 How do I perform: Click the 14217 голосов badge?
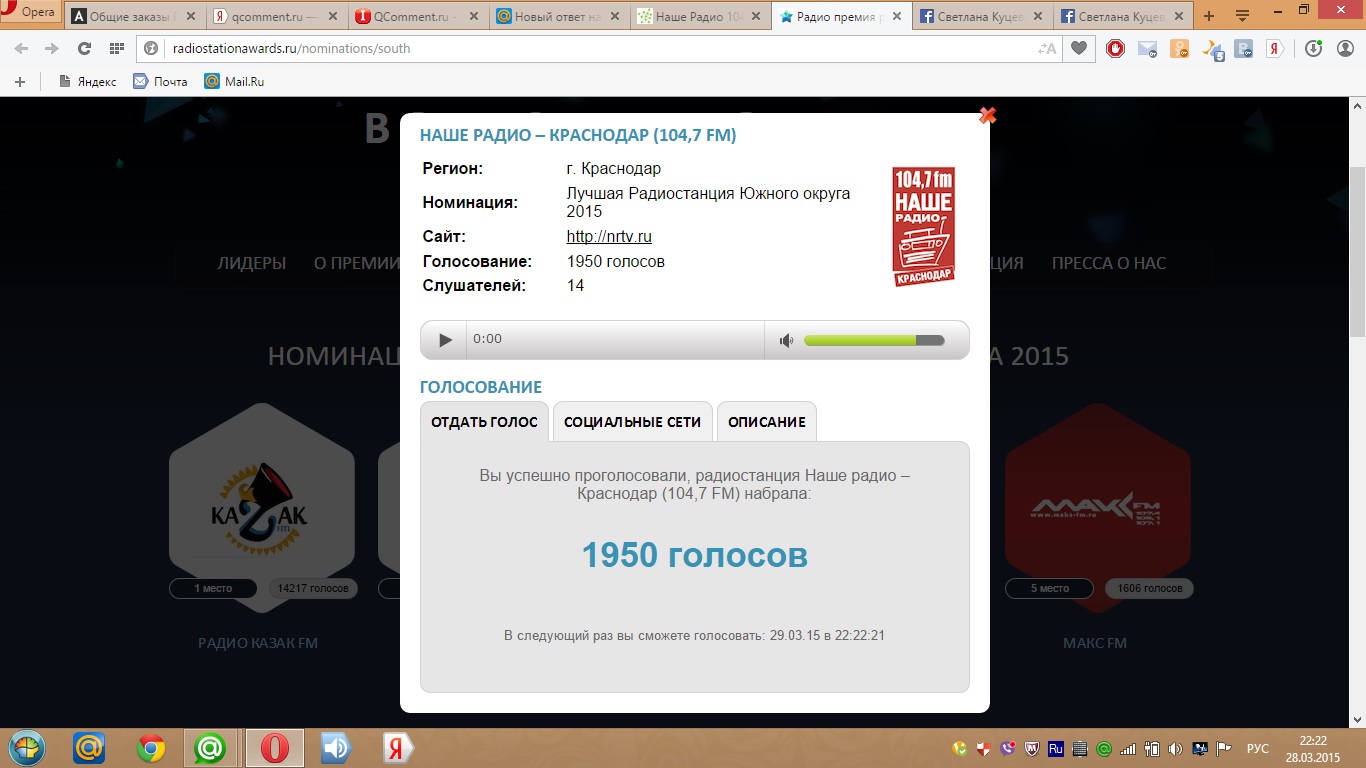coord(313,588)
